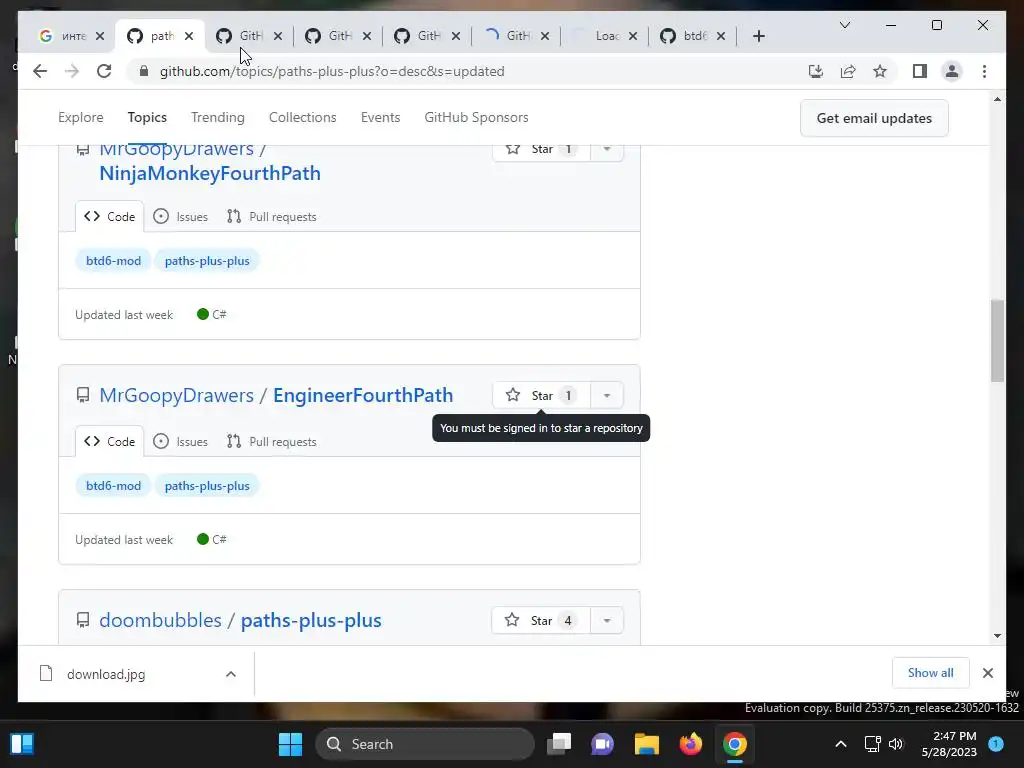This screenshot has height=768, width=1024.
Task: Open the volume control in system tray
Action: (896, 744)
